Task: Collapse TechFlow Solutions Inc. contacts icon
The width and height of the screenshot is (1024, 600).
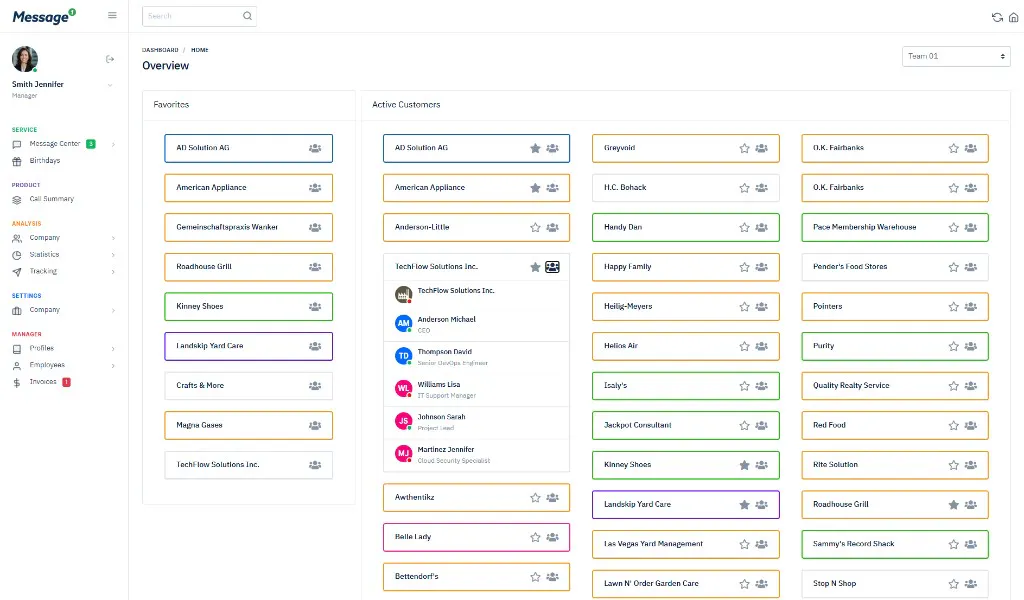Action: click(x=552, y=267)
